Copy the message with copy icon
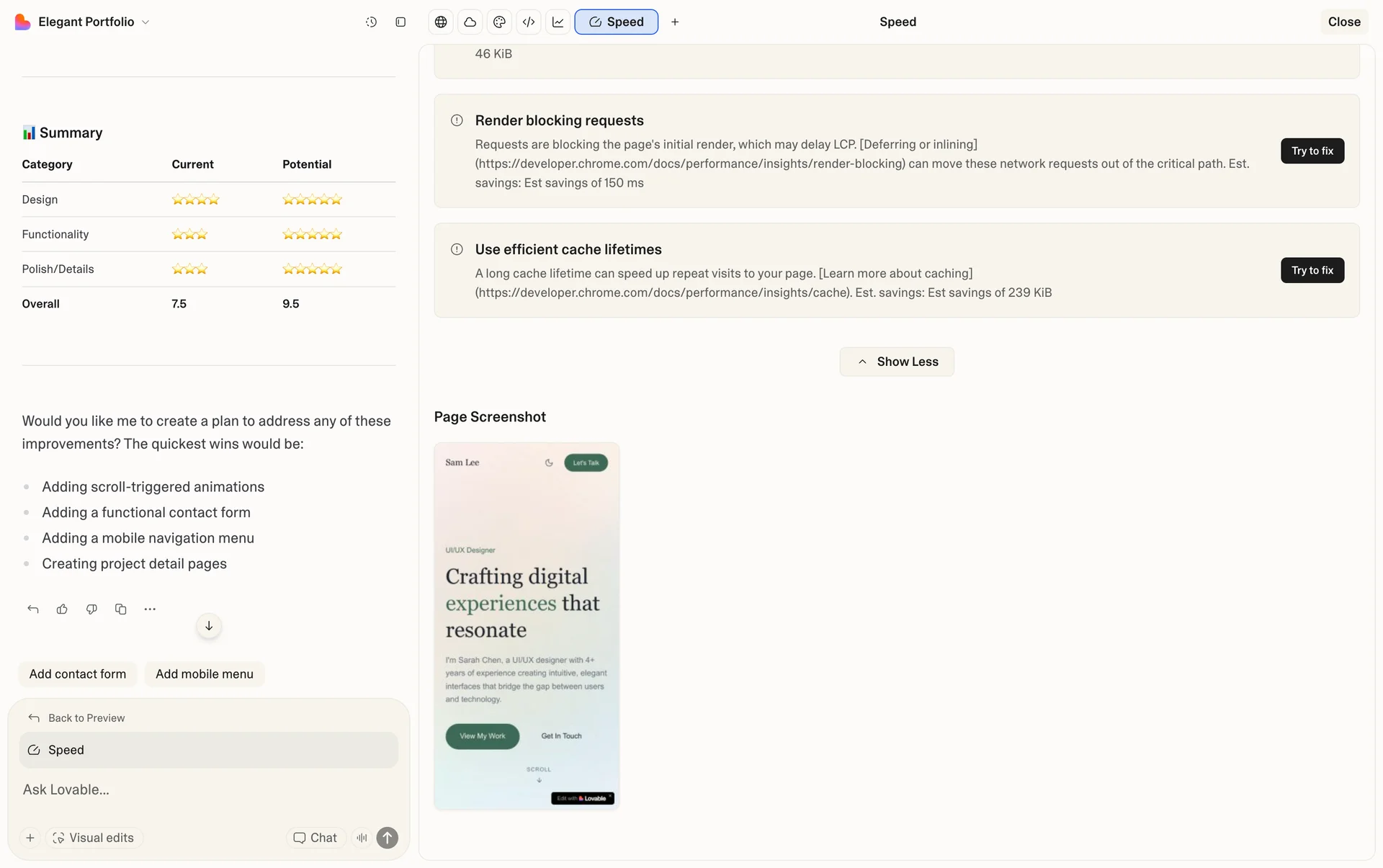This screenshot has height=868, width=1383. [x=120, y=609]
